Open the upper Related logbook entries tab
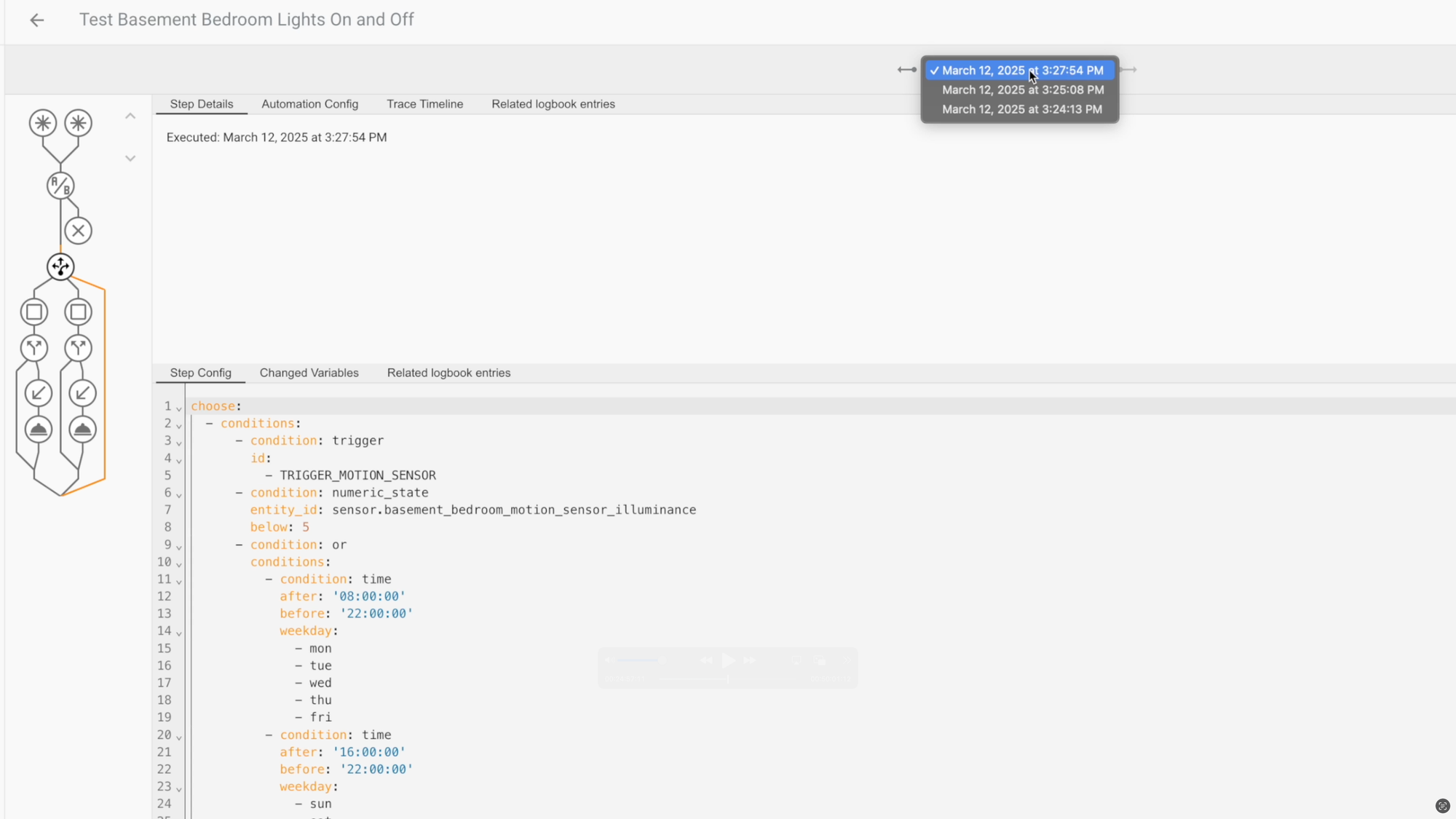This screenshot has height=819, width=1456. [553, 104]
